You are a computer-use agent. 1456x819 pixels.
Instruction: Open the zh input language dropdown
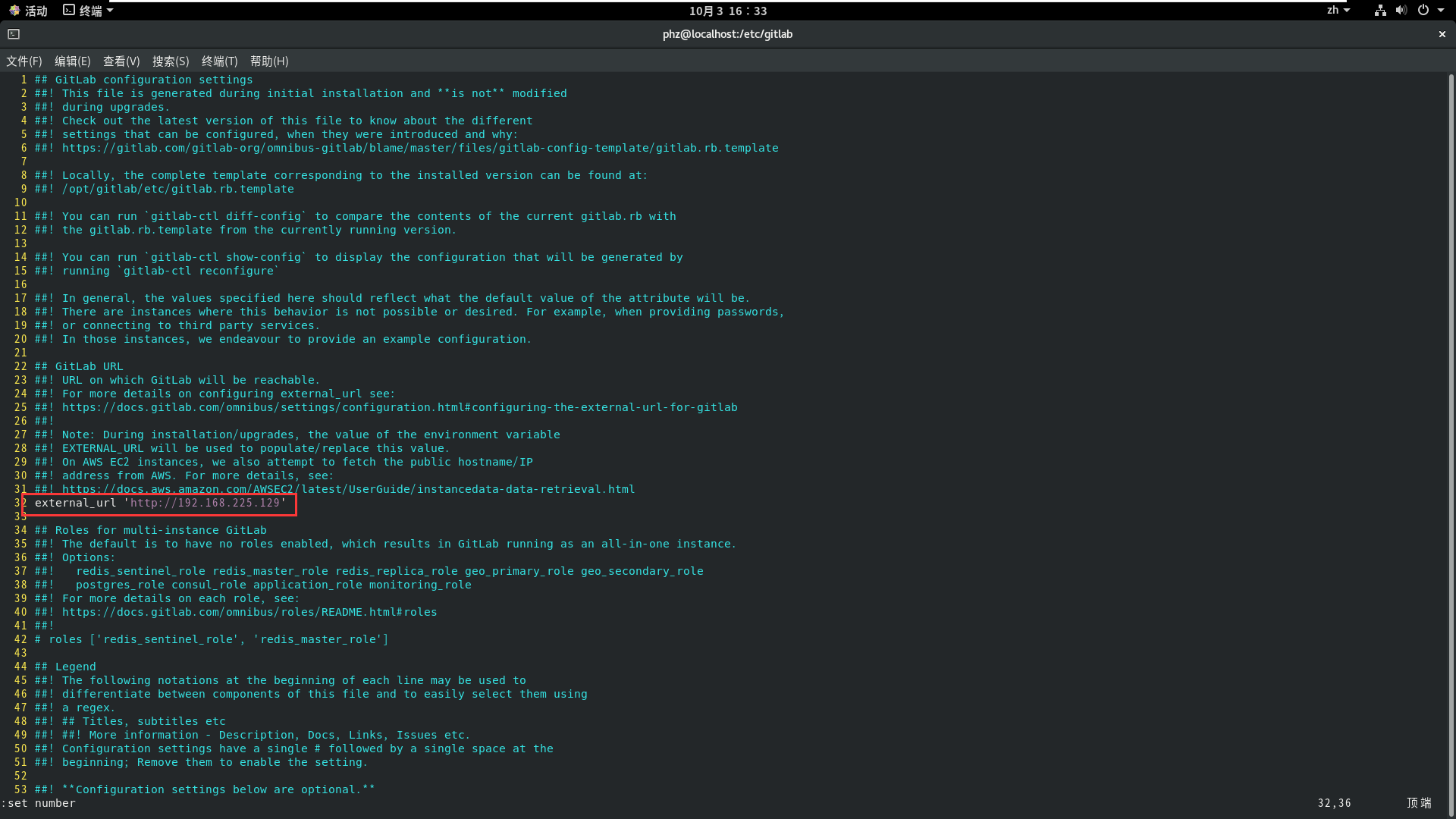point(1338,11)
